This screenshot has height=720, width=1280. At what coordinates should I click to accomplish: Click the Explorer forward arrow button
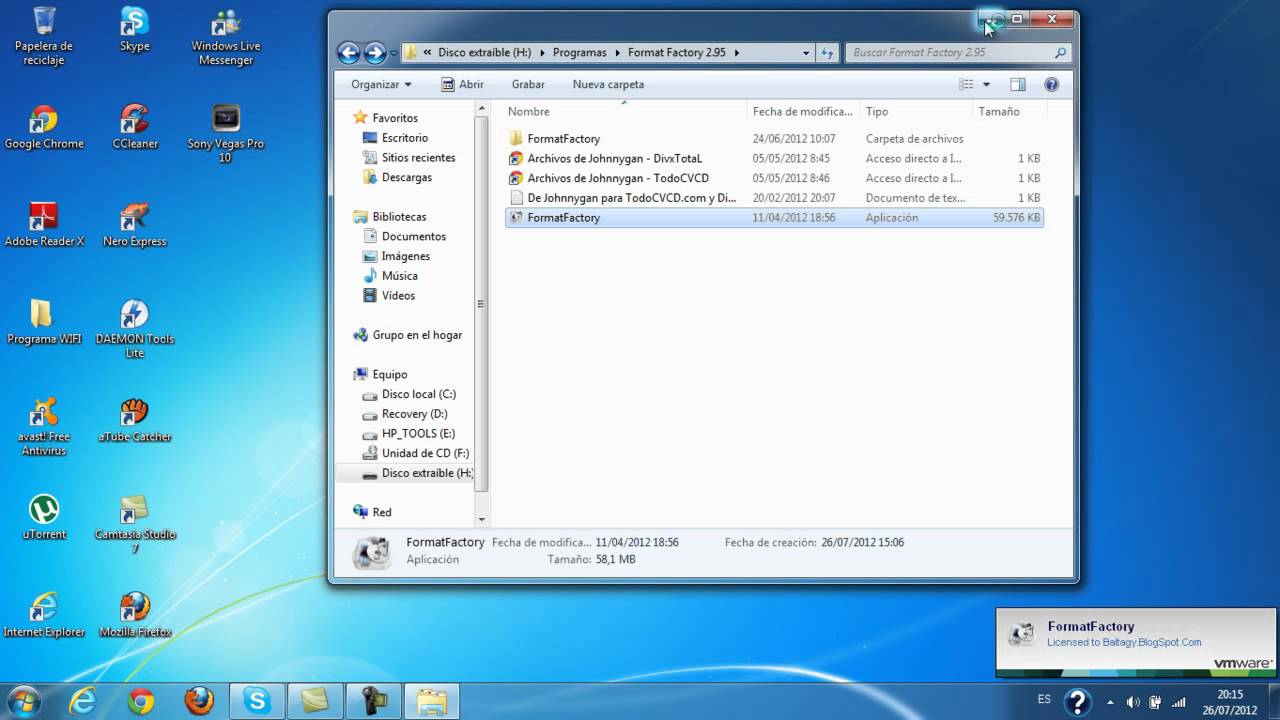tap(375, 53)
